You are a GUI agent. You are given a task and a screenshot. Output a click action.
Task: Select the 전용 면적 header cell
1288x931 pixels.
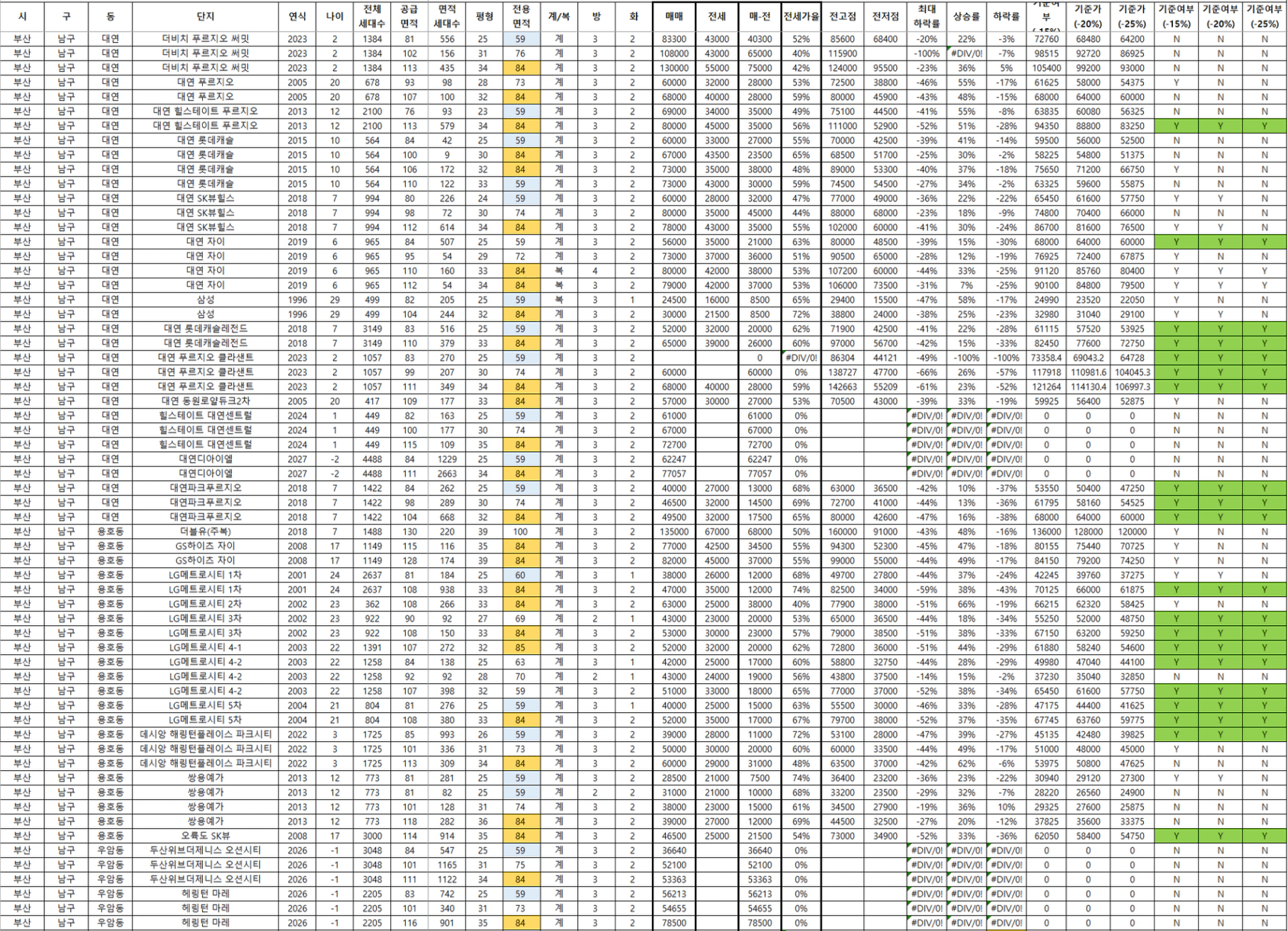(x=521, y=16)
